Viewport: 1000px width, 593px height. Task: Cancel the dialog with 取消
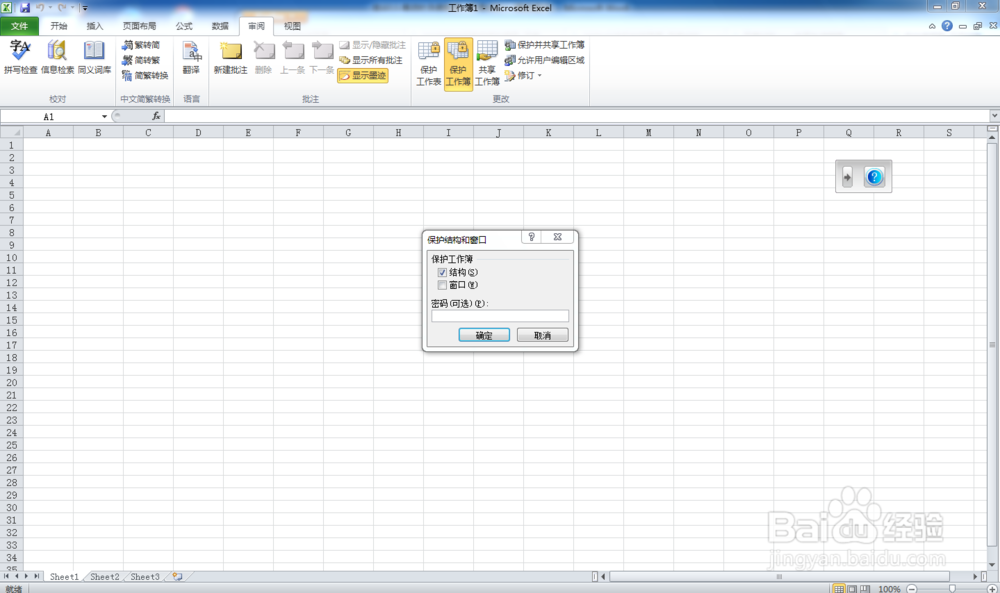point(542,335)
